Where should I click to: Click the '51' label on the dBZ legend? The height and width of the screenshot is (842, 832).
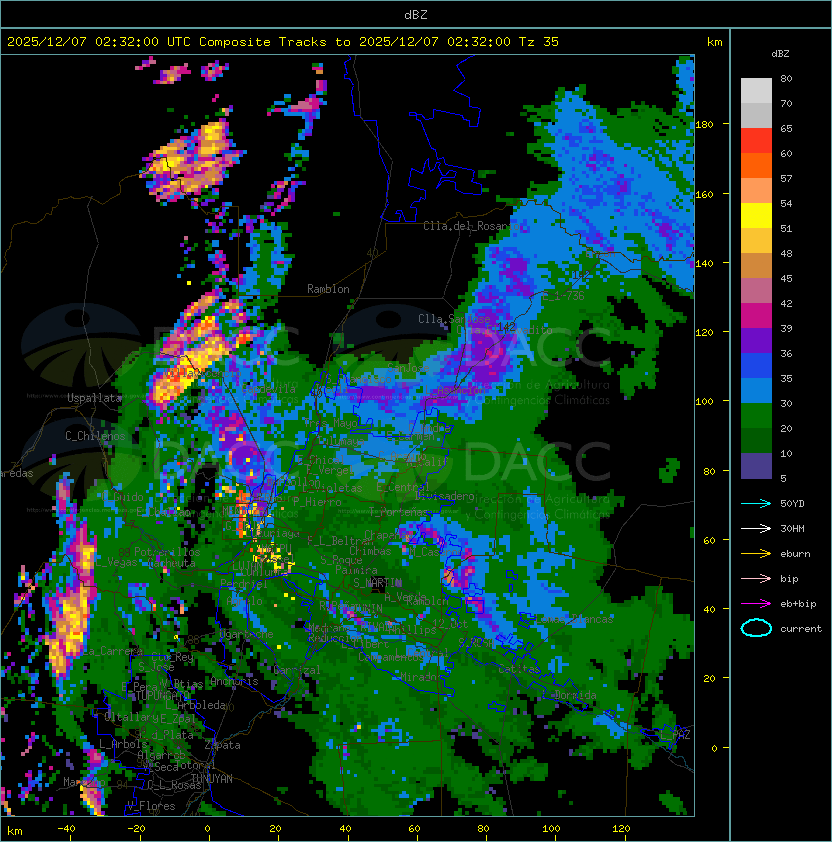point(786,228)
